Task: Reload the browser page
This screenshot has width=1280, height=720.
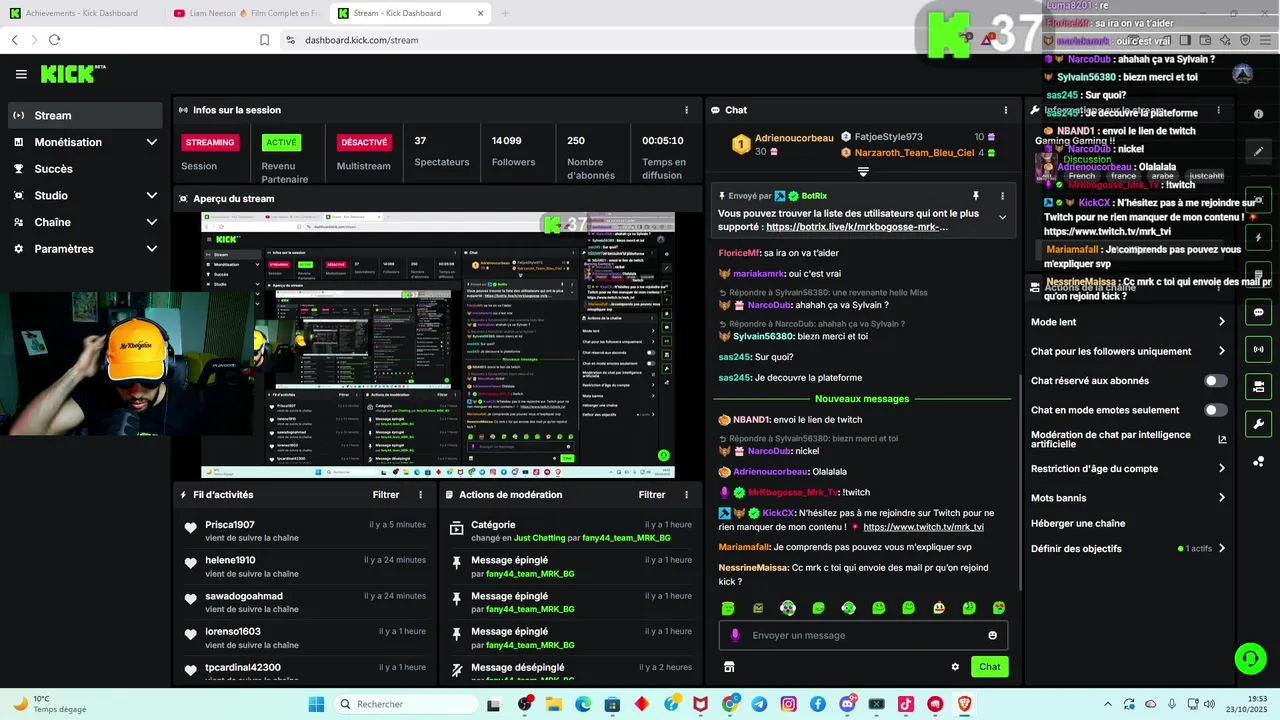Action: (x=54, y=40)
